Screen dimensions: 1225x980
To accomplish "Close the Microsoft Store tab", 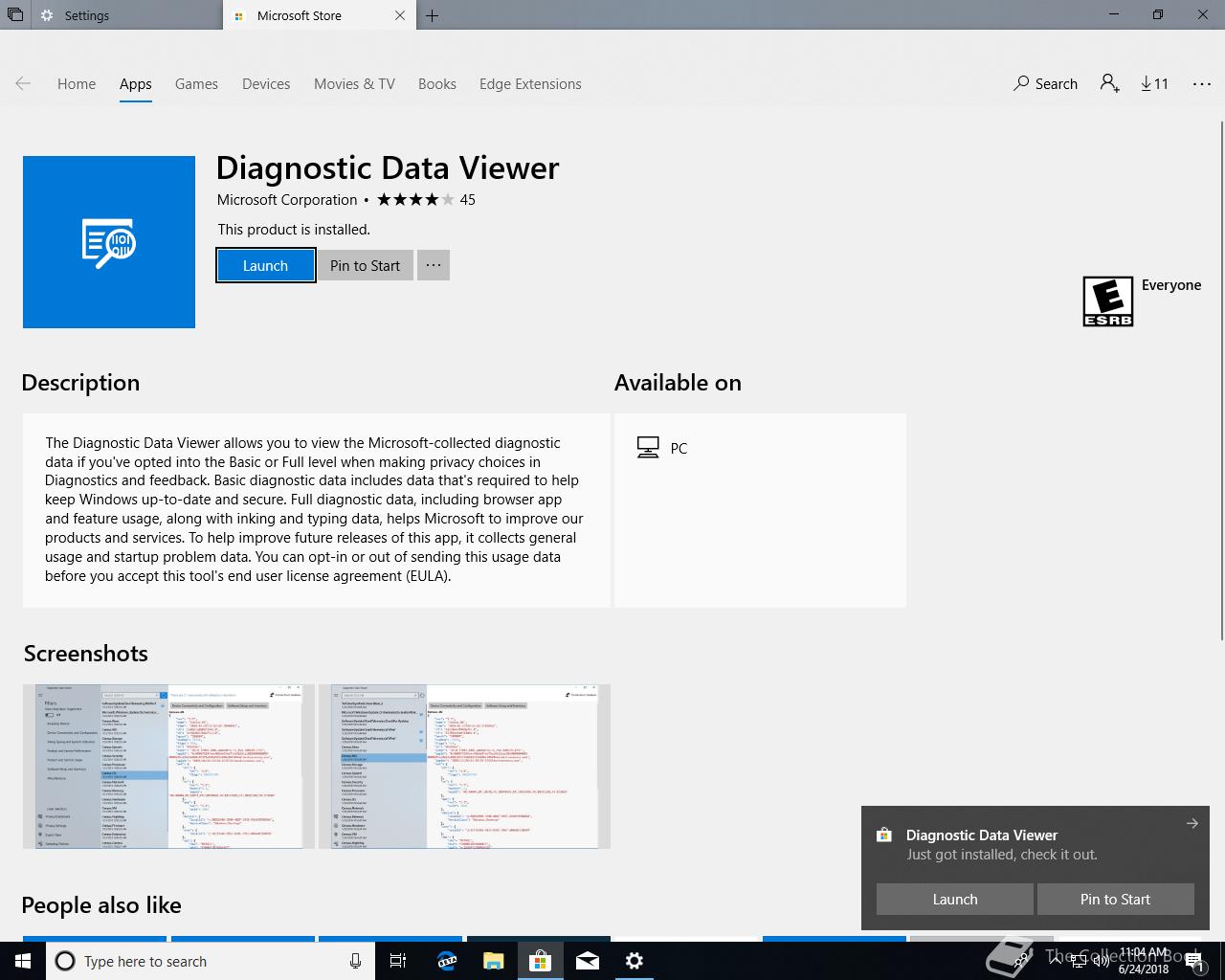I will (400, 15).
